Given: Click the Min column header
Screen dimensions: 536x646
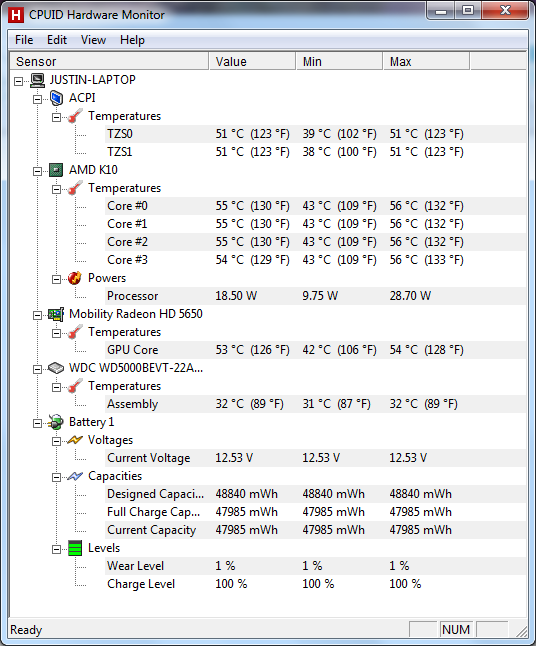Looking at the screenshot, I should point(339,61).
